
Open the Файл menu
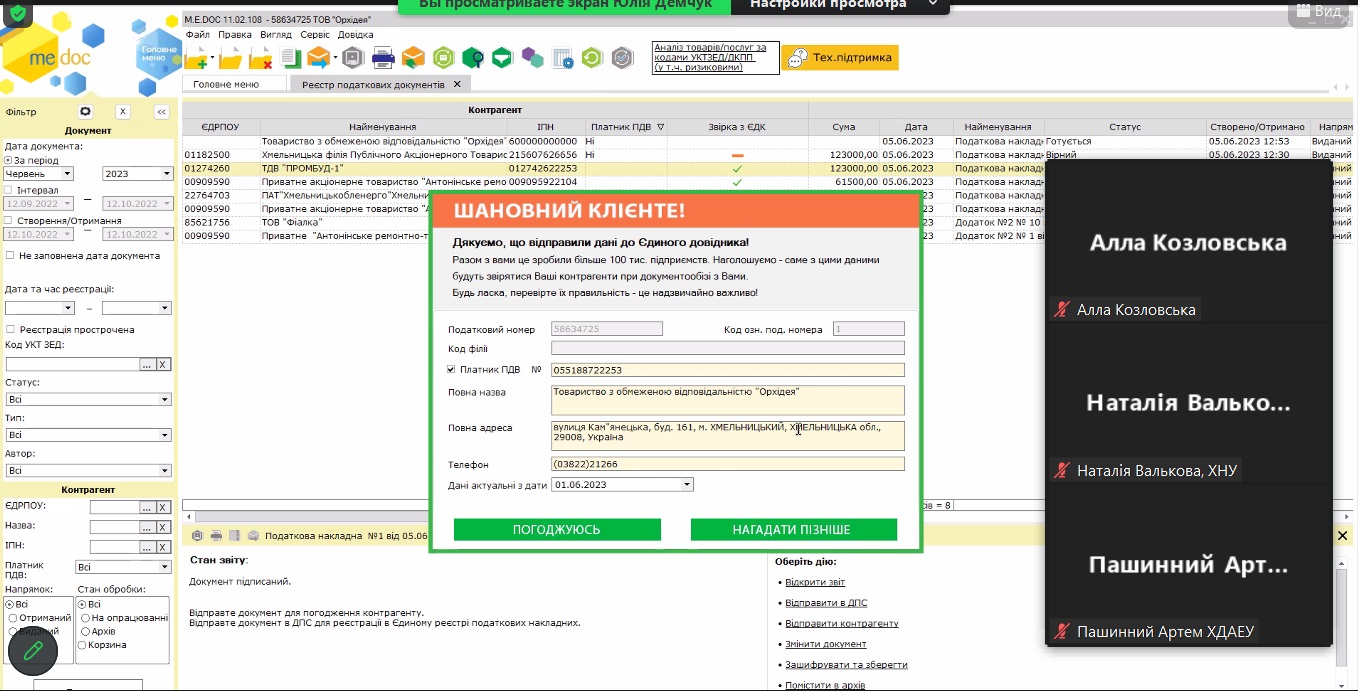[x=197, y=35]
